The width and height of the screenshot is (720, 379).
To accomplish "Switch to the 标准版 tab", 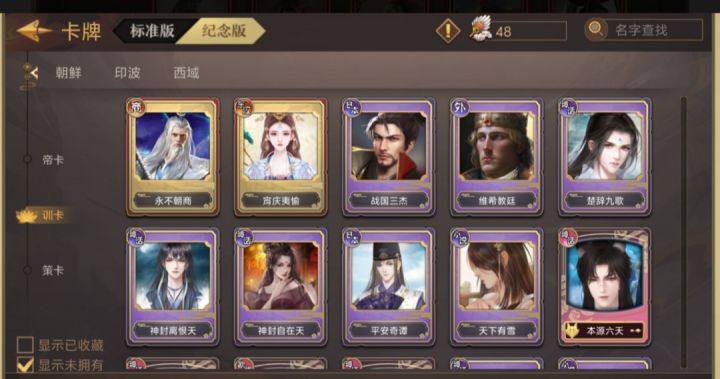I will coord(152,31).
